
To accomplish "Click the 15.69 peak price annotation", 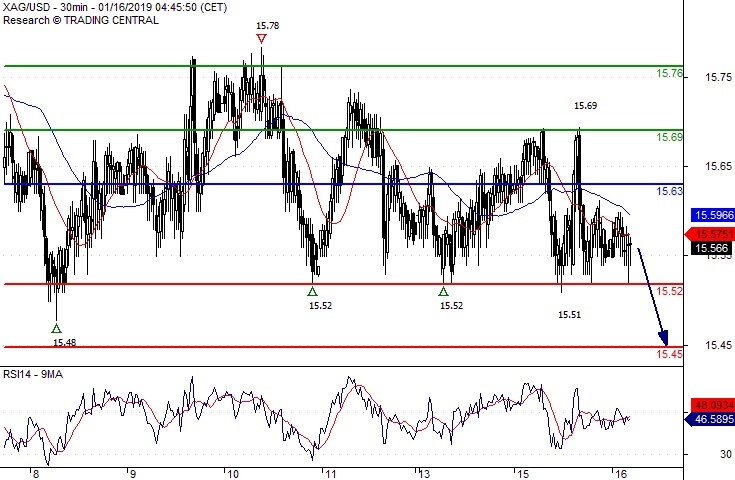I will coord(585,105).
